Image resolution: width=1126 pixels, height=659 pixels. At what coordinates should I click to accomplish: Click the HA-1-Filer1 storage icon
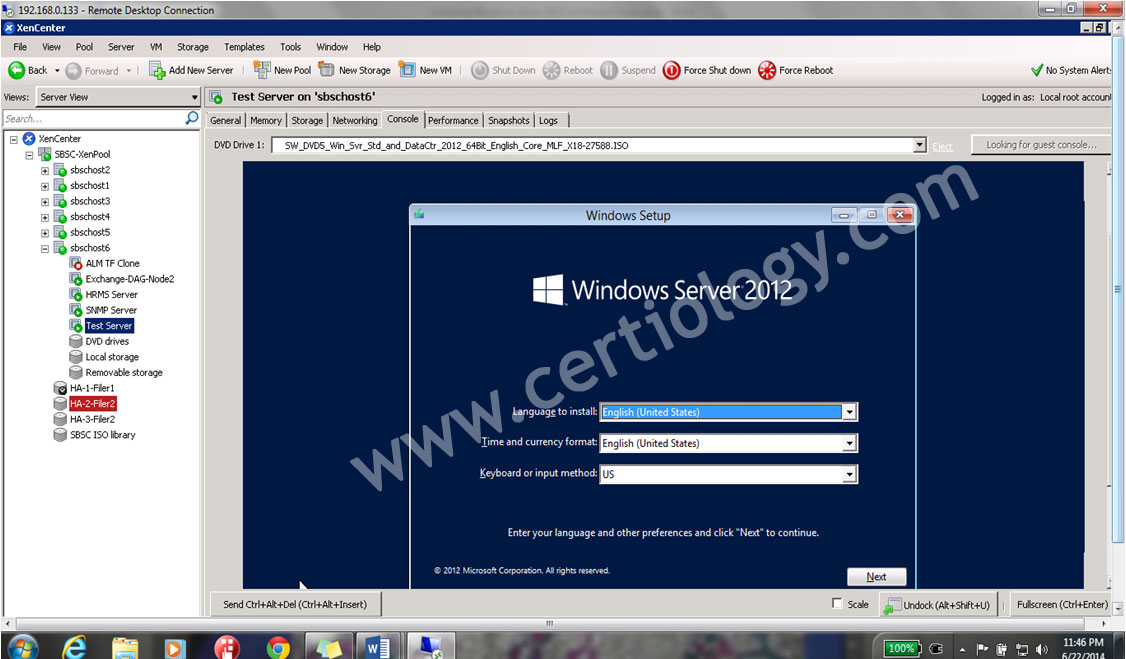tap(60, 388)
